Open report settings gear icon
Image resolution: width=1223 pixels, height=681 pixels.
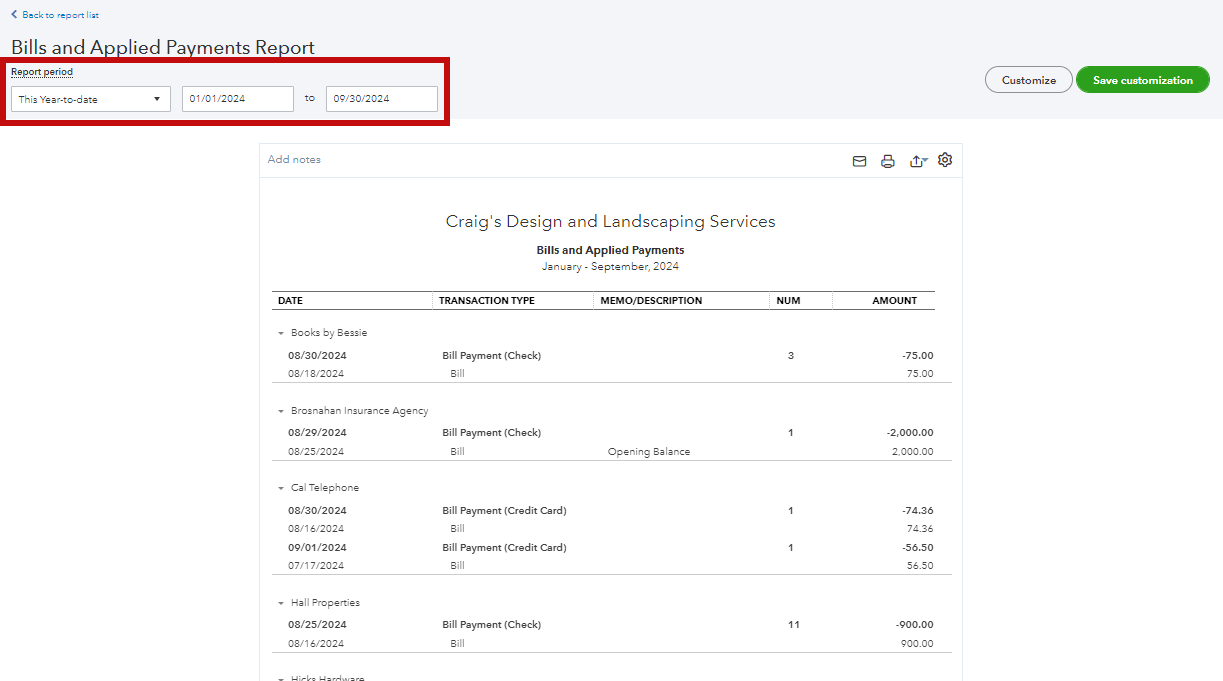click(945, 160)
